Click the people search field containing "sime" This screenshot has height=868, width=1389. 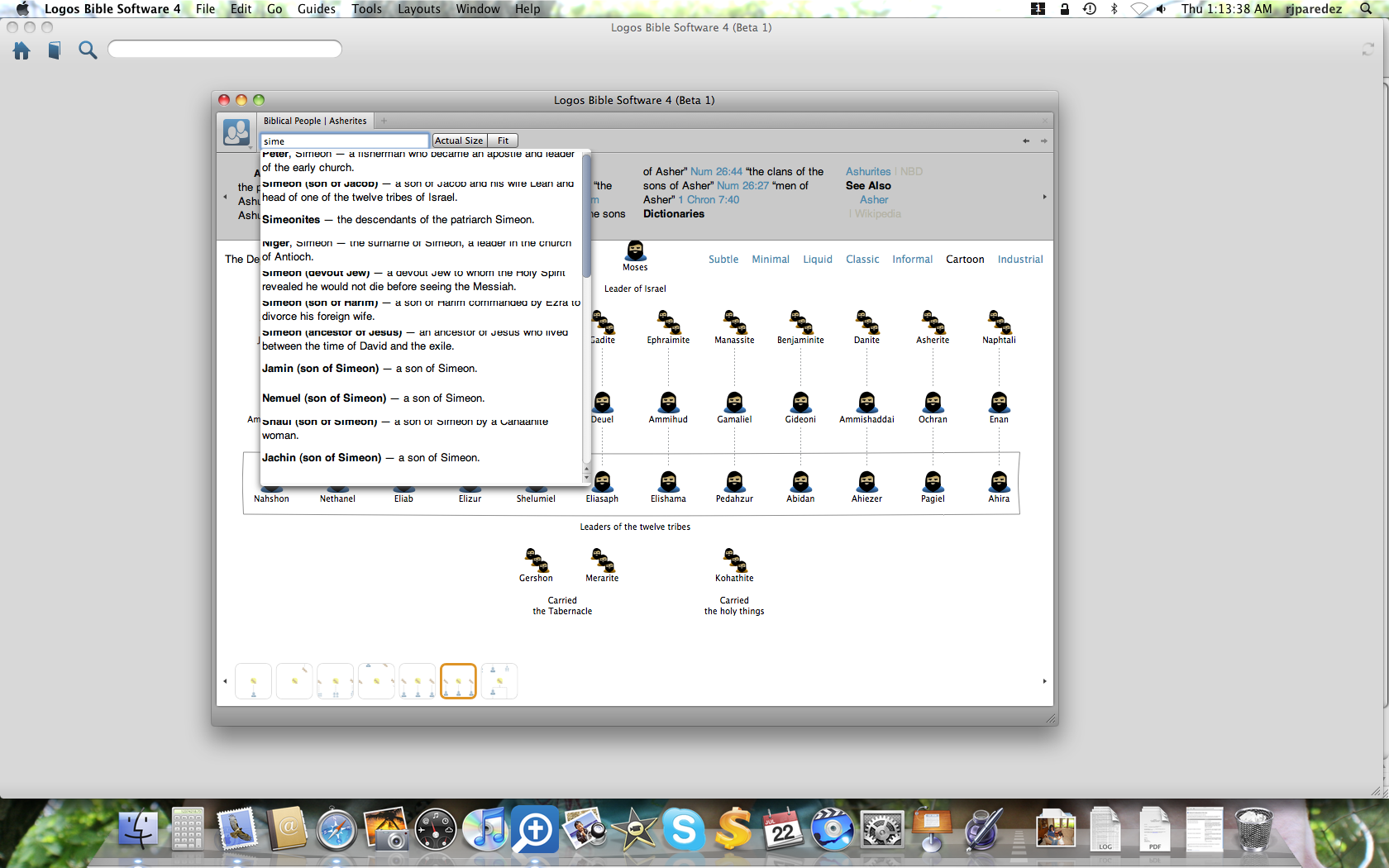point(345,141)
